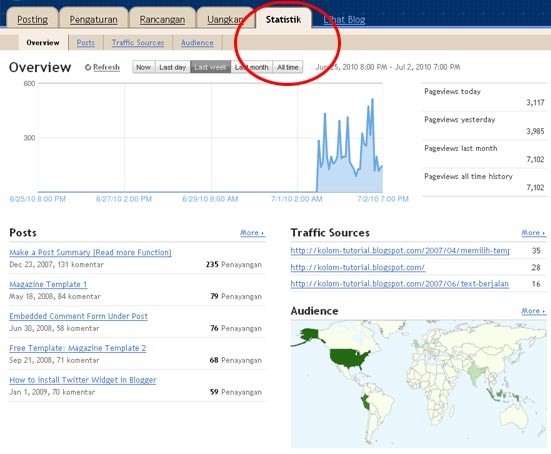
Task: Open the kolom-tutorial.blogspot.com/ root URL
Action: coord(357,267)
